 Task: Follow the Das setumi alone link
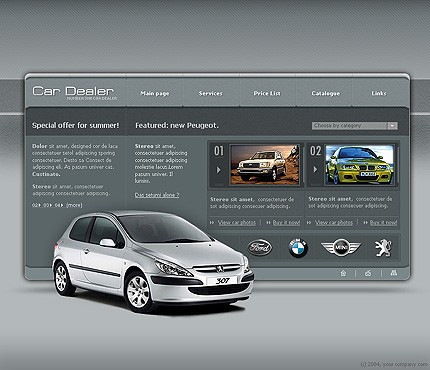click(157, 195)
